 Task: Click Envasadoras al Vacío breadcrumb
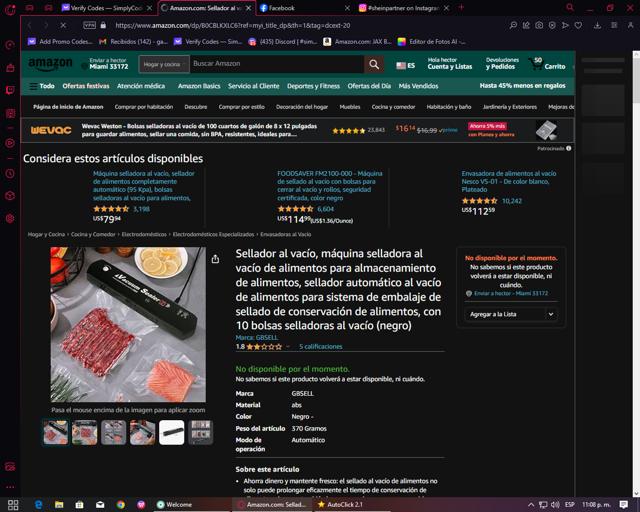286,234
